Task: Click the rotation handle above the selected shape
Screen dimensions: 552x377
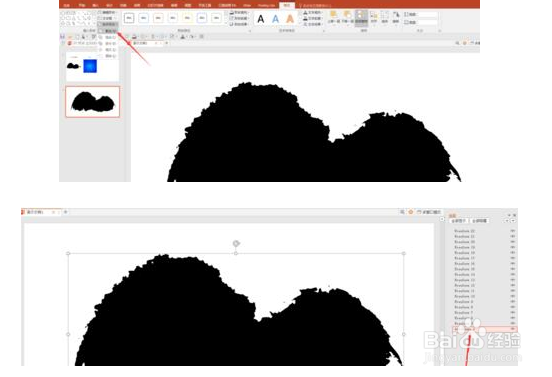Action: (236, 244)
